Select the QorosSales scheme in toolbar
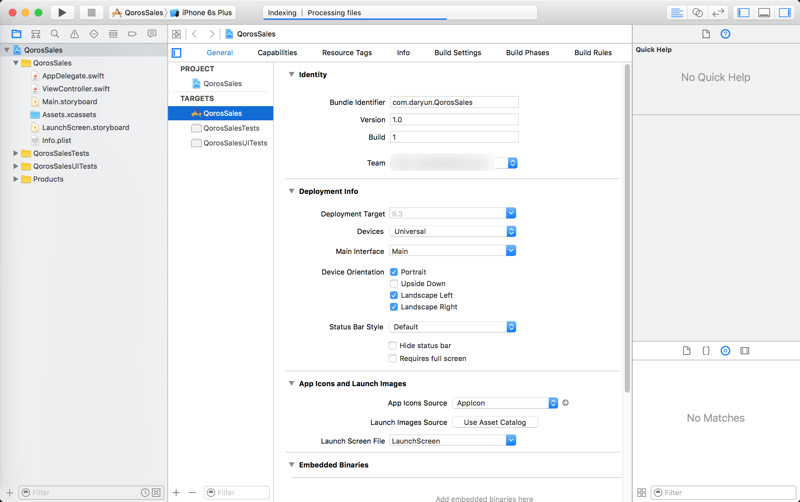Viewport: 800px width, 502px height. click(x=138, y=13)
